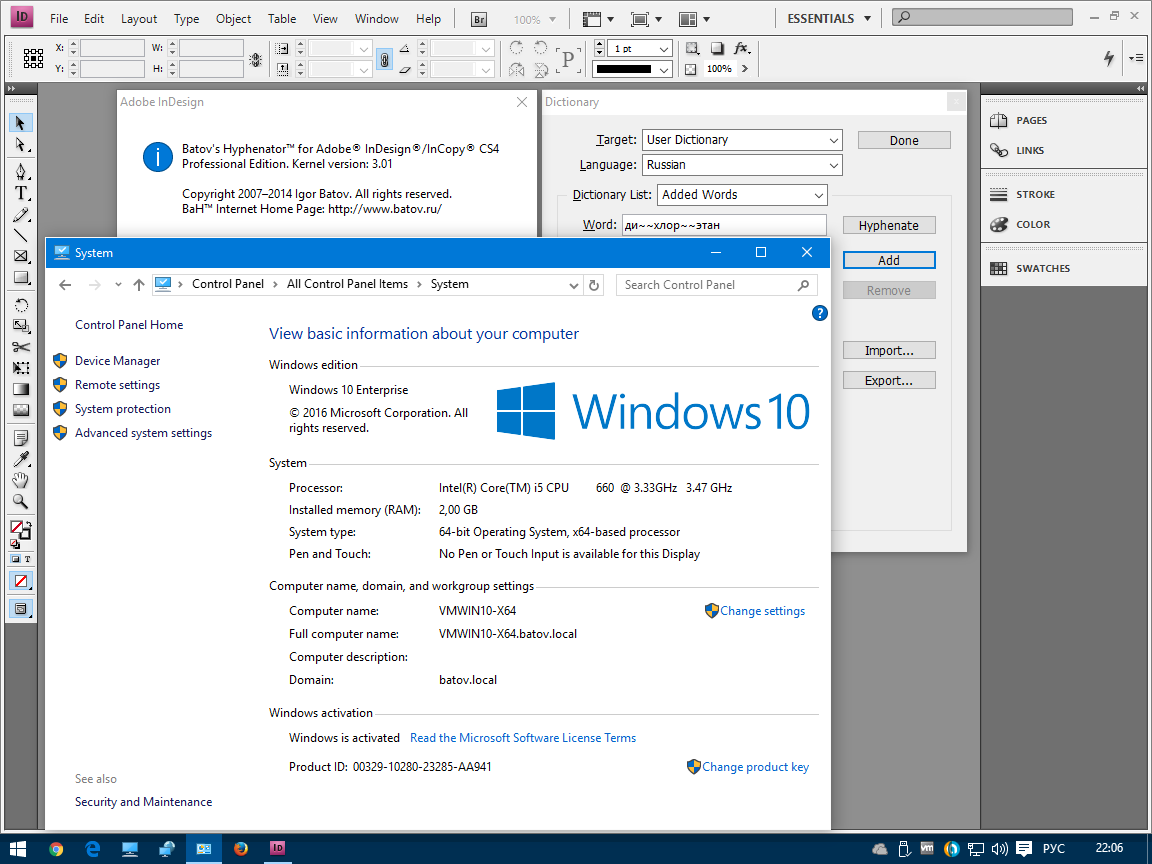Open the Dictionary List dropdown
This screenshot has width=1152, height=864.
pos(742,195)
